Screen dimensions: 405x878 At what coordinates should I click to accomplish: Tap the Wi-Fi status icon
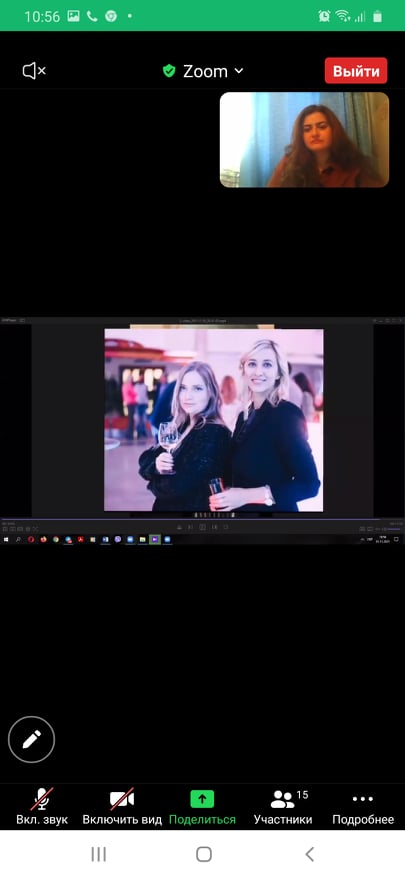(343, 16)
